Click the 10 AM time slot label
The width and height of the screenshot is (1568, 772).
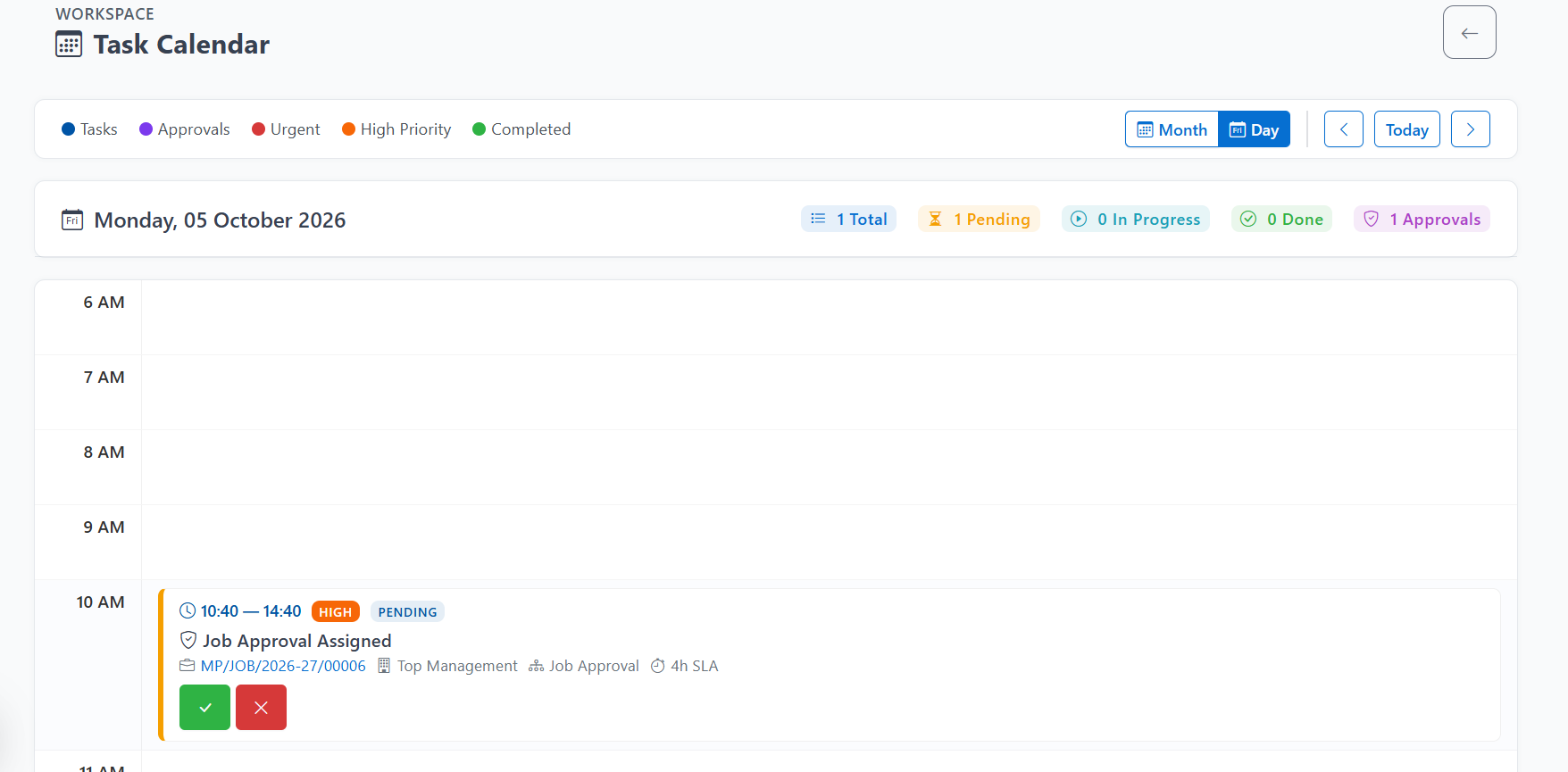[100, 602]
